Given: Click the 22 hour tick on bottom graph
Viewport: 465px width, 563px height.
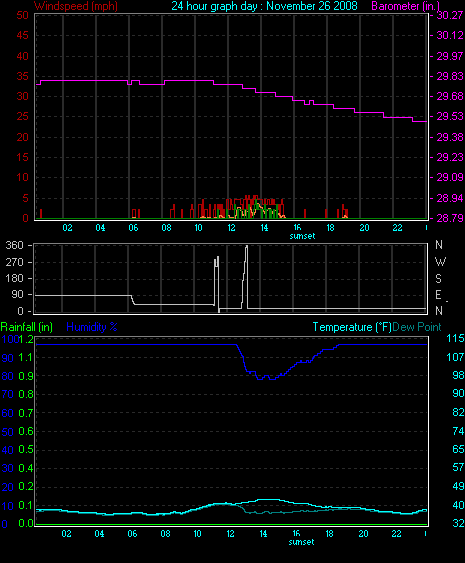Looking at the screenshot, I should pyautogui.click(x=396, y=534).
